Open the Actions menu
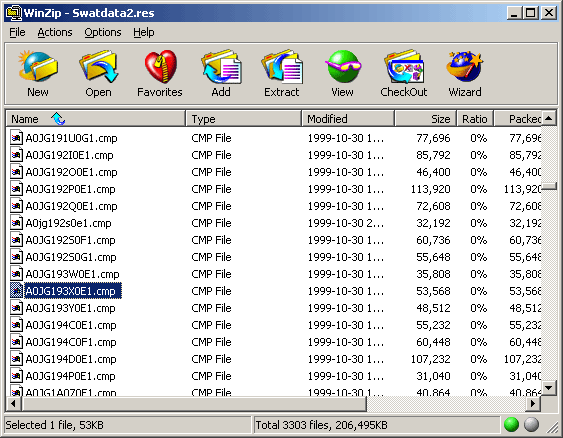 [55, 32]
